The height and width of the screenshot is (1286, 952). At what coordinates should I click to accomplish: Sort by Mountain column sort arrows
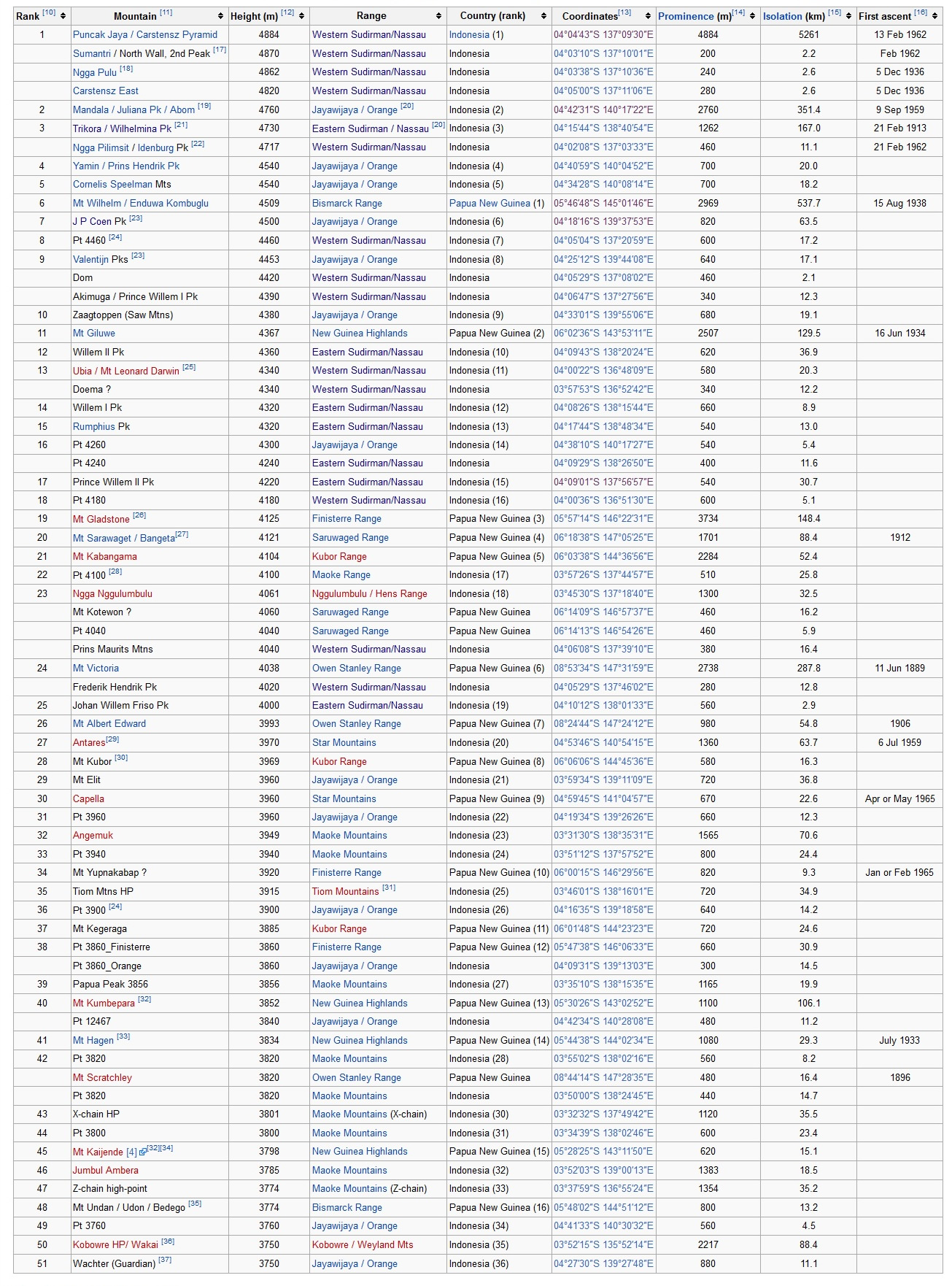(x=221, y=16)
